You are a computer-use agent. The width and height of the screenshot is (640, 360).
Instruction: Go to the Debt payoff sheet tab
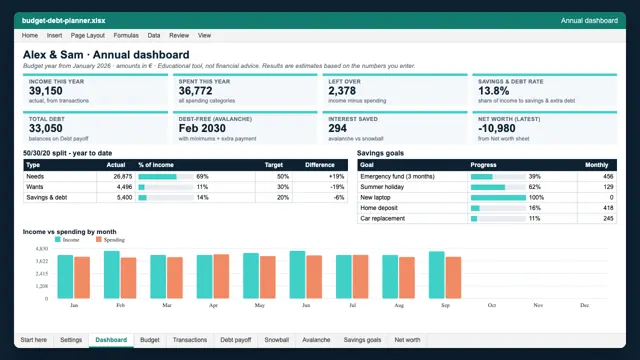[x=236, y=340]
